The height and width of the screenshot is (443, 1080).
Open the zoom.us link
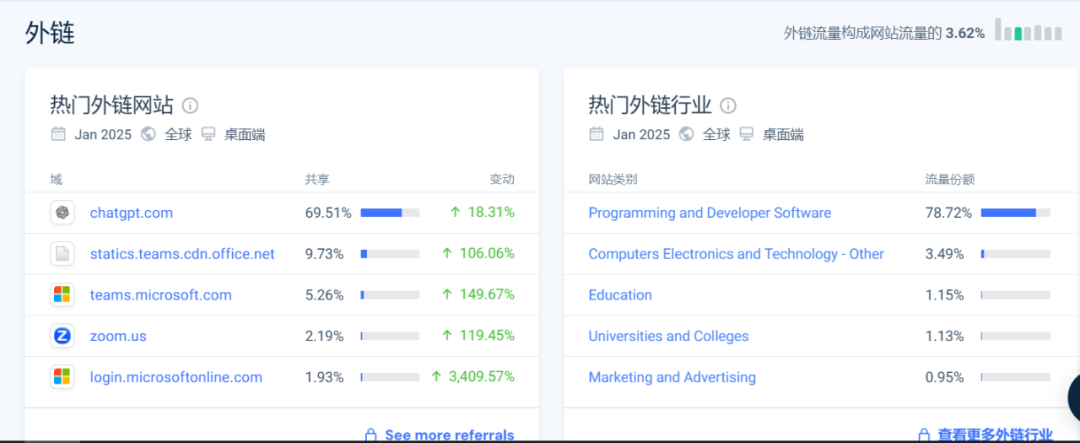[x=118, y=336]
